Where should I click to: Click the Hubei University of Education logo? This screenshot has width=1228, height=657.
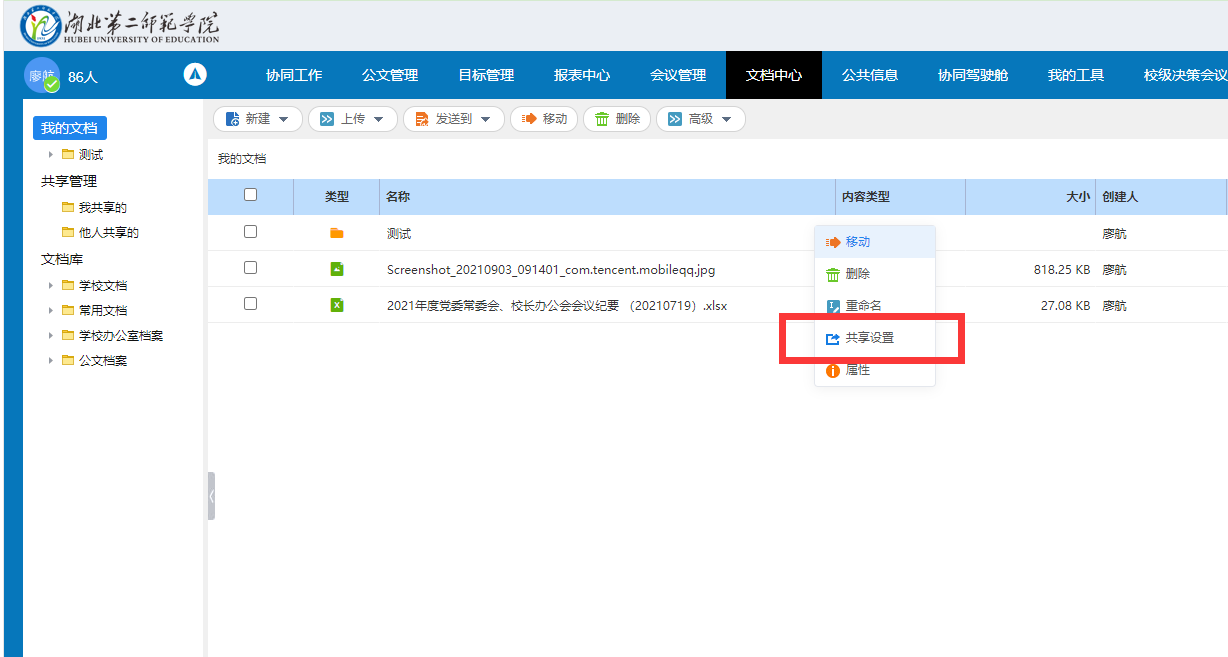pyautogui.click(x=120, y=27)
